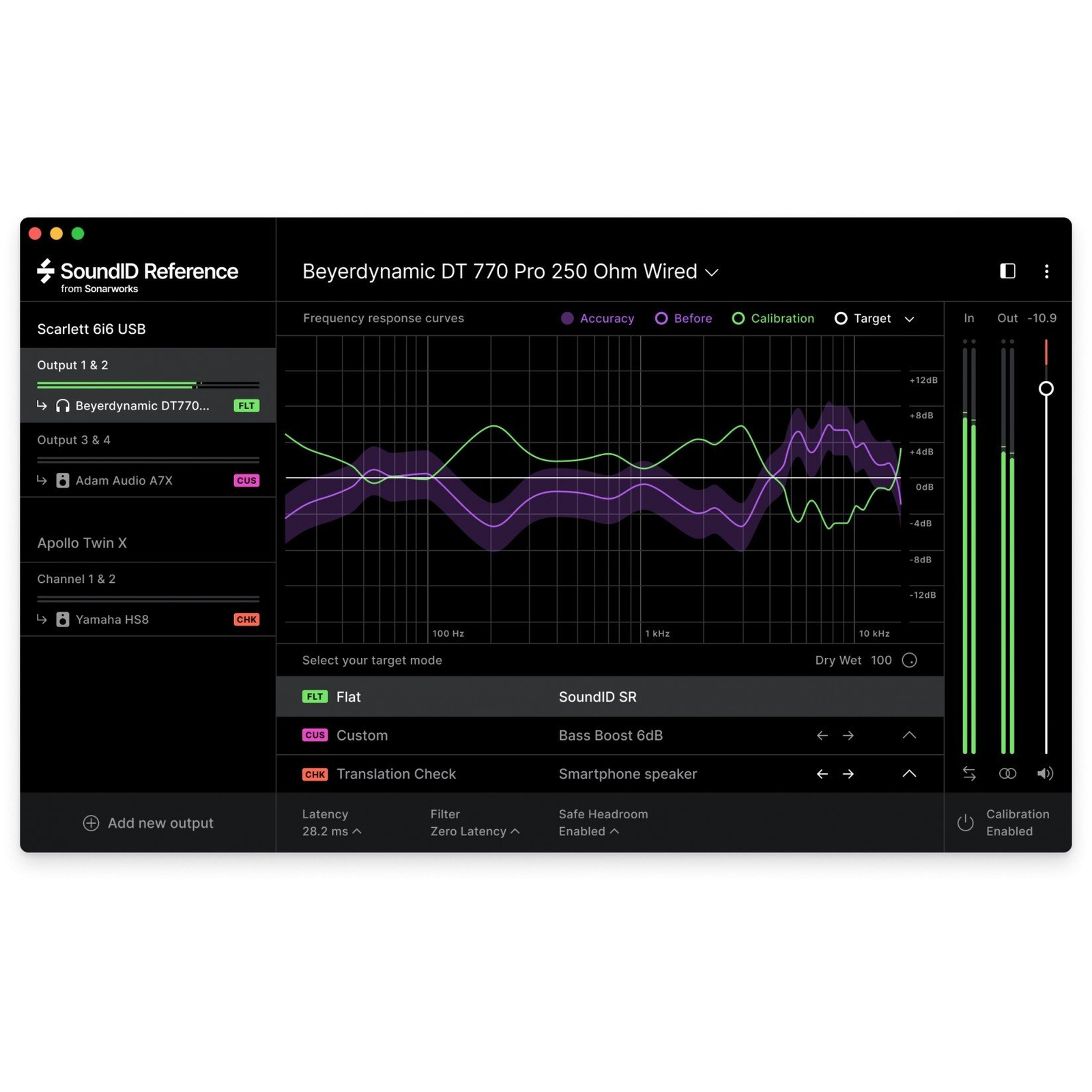
Task: Click the speaker icon beside Yamaha HS8
Action: coord(63,620)
